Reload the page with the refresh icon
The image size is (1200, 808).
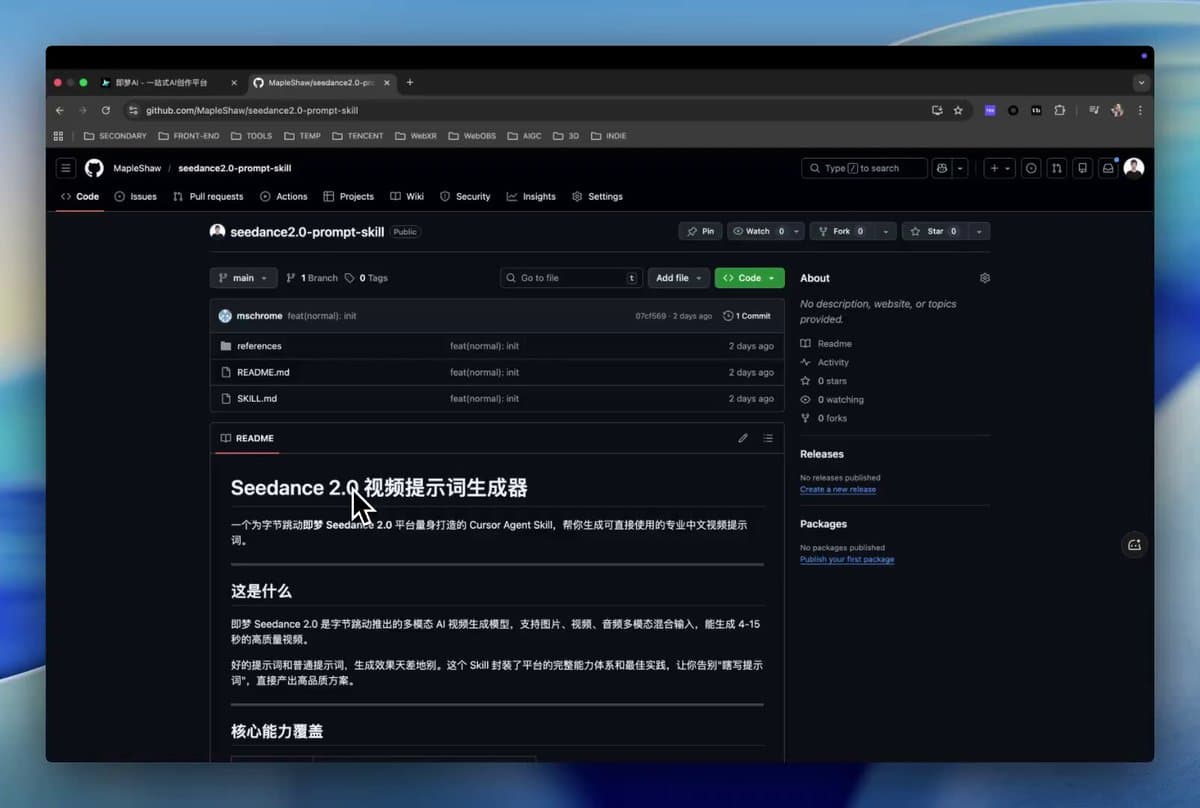(x=105, y=110)
